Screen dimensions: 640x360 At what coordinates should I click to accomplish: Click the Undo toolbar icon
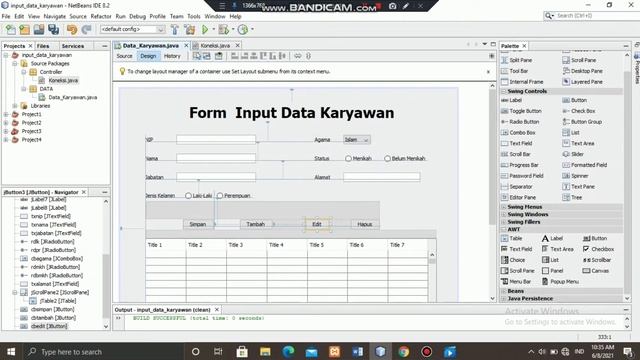point(72,29)
